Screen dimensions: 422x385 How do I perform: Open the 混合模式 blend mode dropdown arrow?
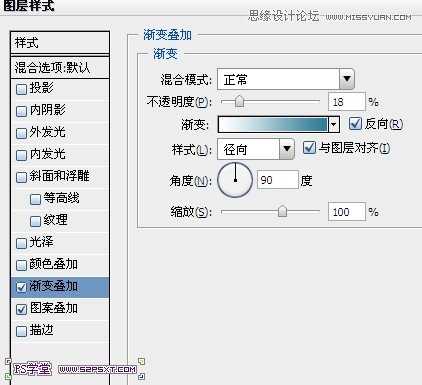(347, 79)
